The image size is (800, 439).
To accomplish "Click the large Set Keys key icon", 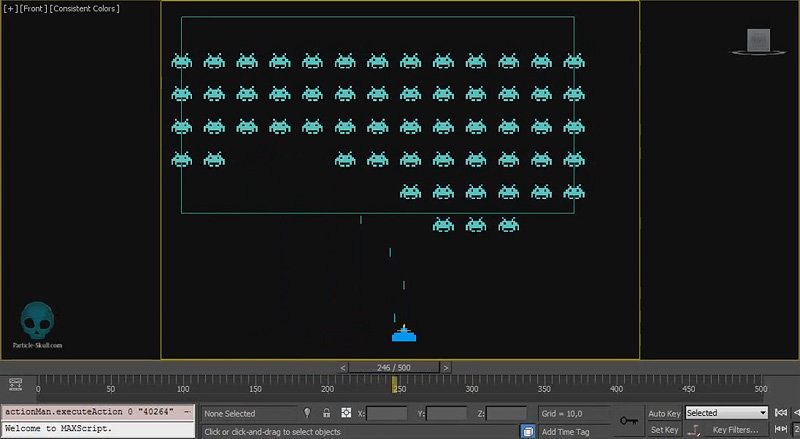I will (x=629, y=421).
